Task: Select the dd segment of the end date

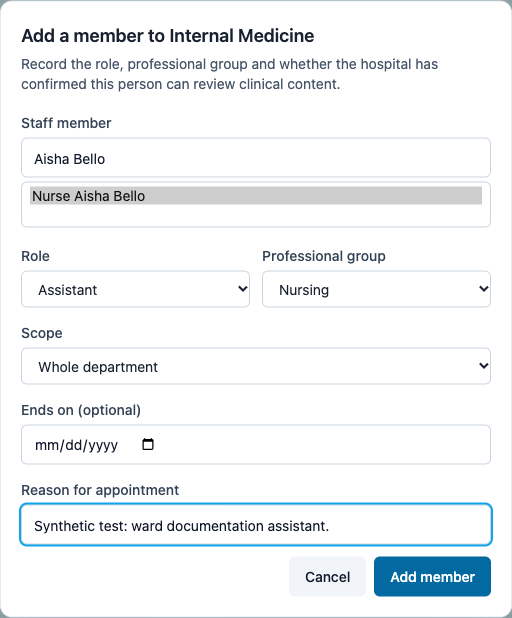Action: coord(73,445)
